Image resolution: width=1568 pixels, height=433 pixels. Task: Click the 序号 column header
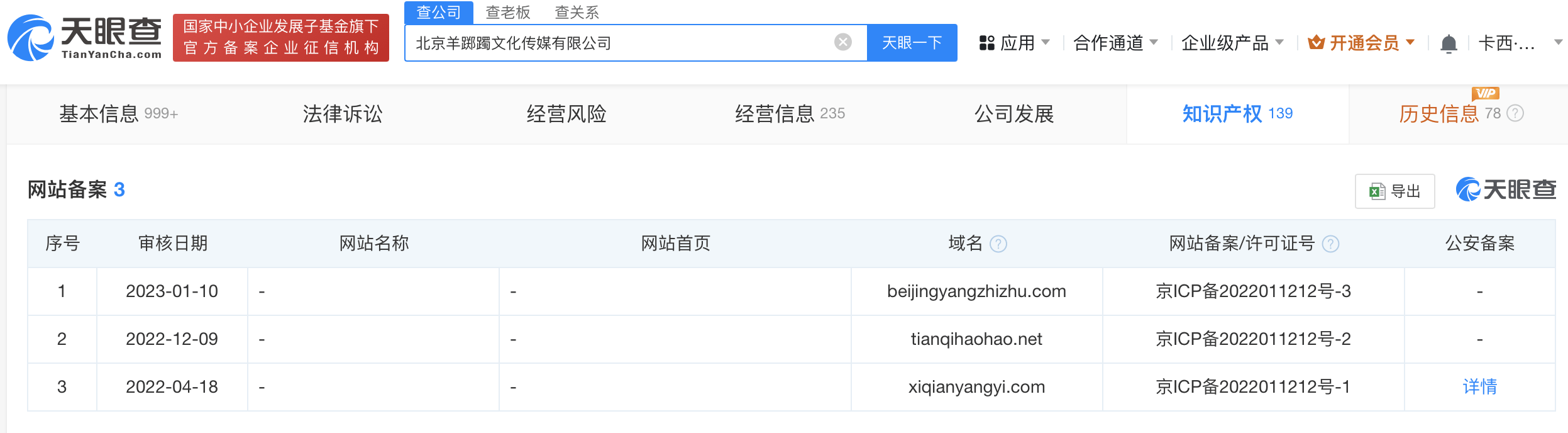[x=62, y=244]
